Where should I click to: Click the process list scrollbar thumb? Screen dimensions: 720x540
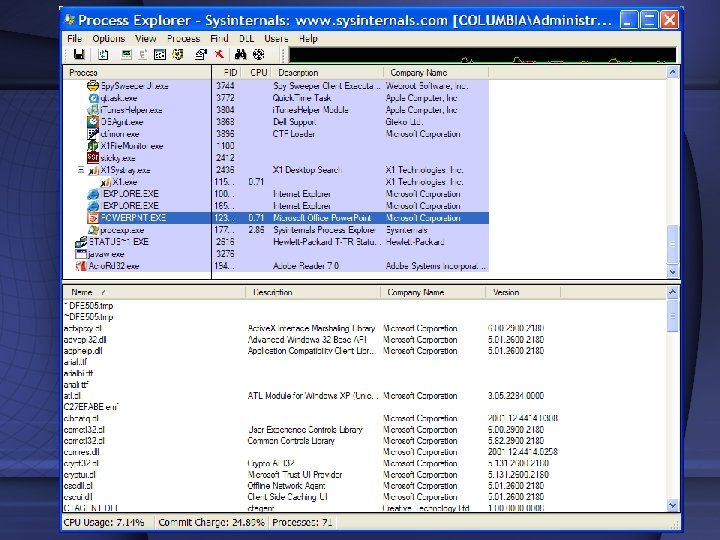point(672,244)
